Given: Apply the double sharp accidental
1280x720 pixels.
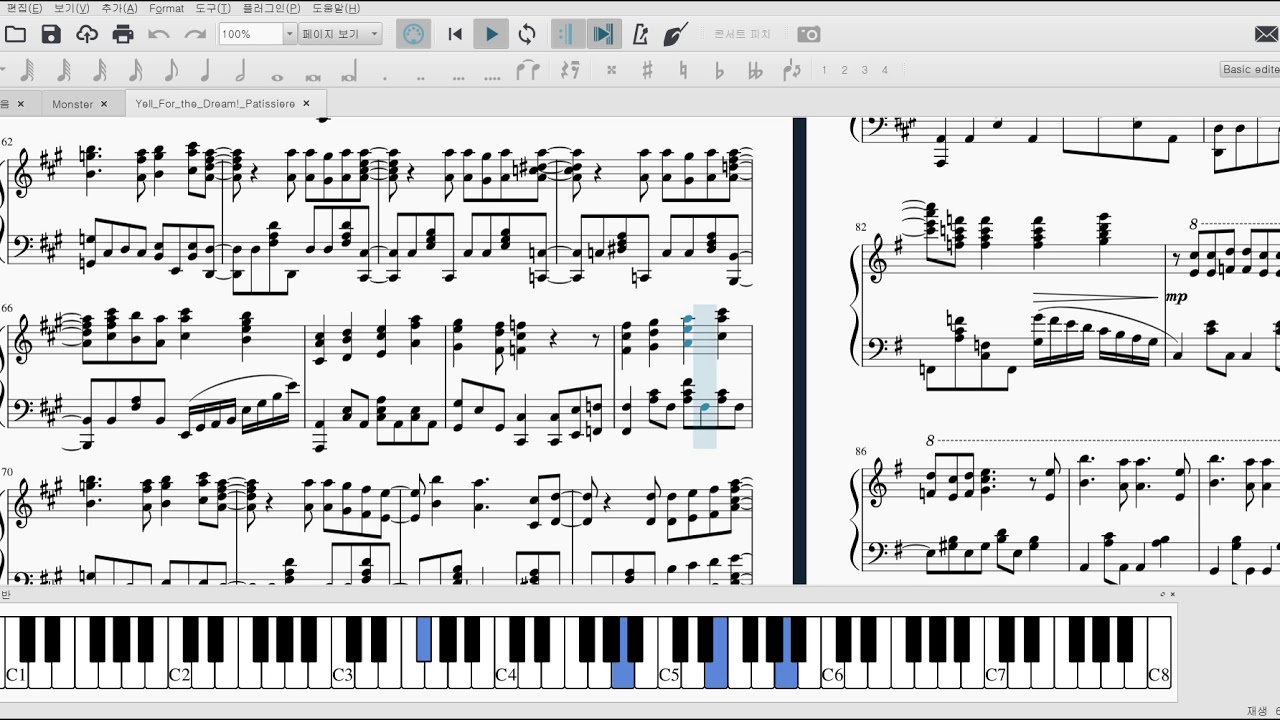Looking at the screenshot, I should (612, 71).
